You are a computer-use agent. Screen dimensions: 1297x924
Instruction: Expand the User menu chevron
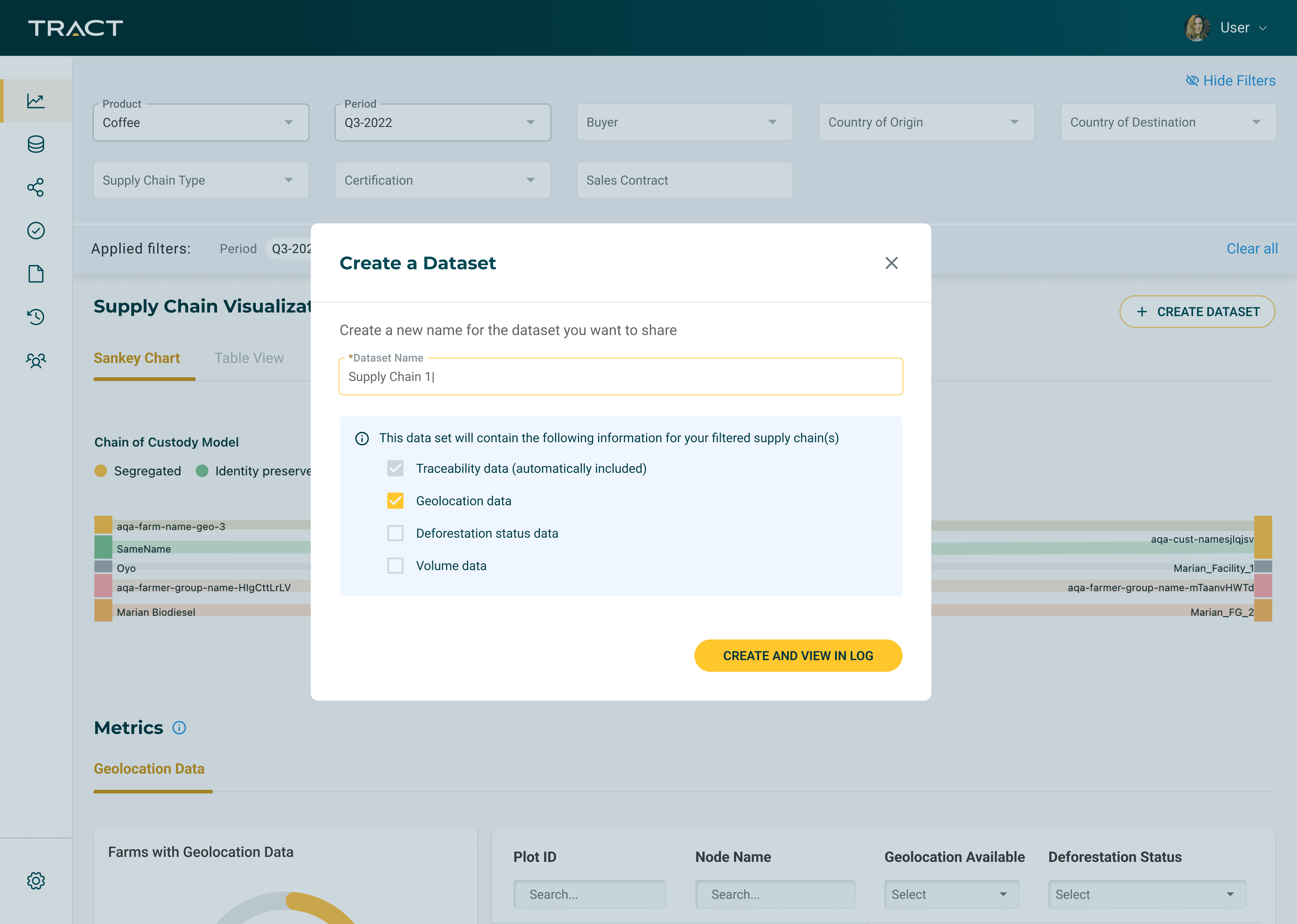[x=1263, y=28]
